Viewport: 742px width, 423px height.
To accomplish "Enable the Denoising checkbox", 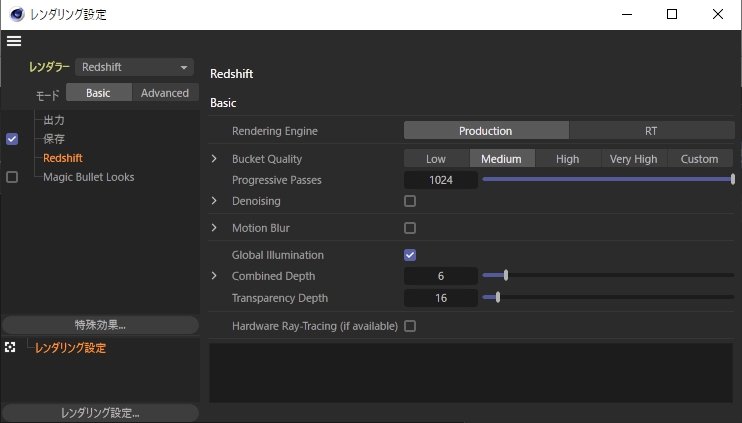I will (x=410, y=201).
